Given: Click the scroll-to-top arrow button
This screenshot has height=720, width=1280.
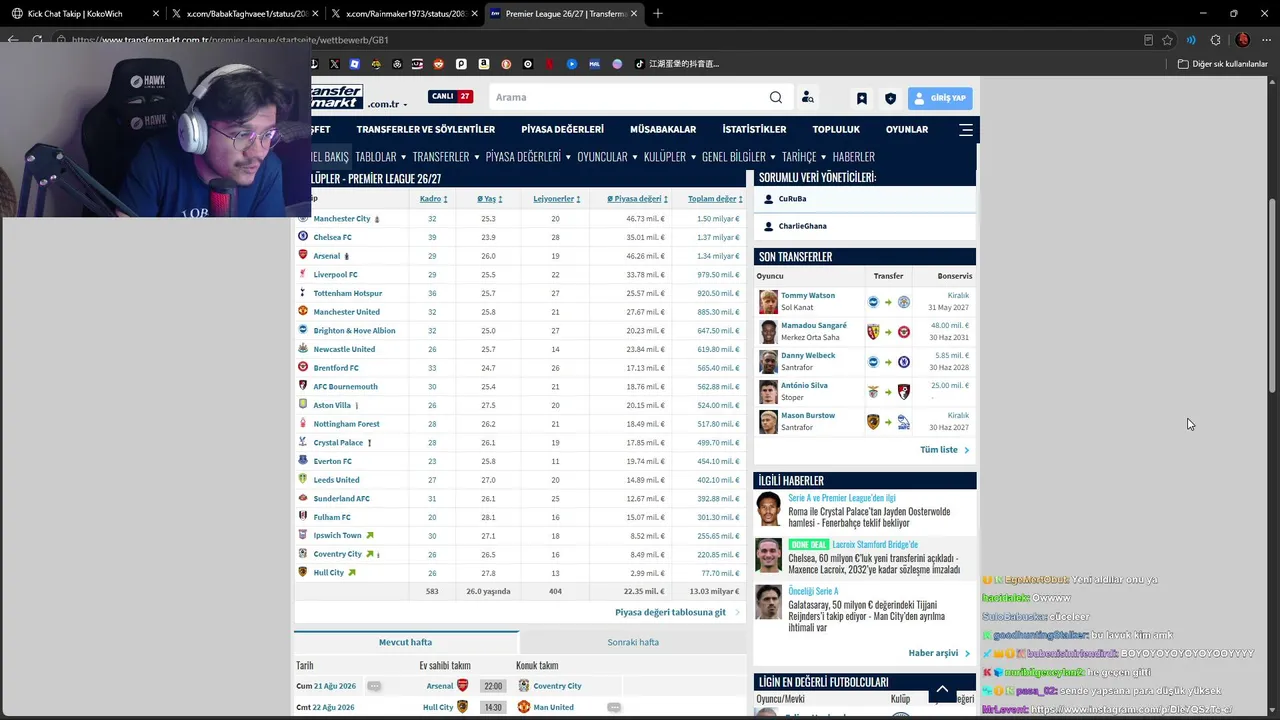Looking at the screenshot, I should 942,689.
